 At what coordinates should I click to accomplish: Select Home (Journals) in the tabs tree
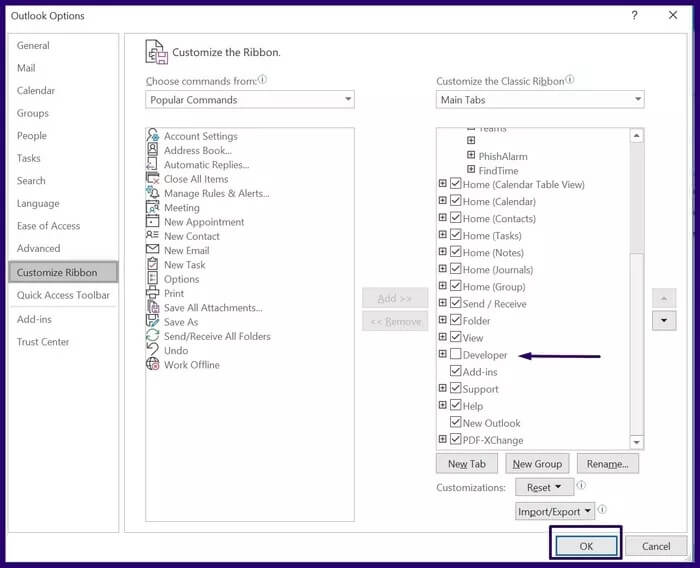tap(498, 269)
